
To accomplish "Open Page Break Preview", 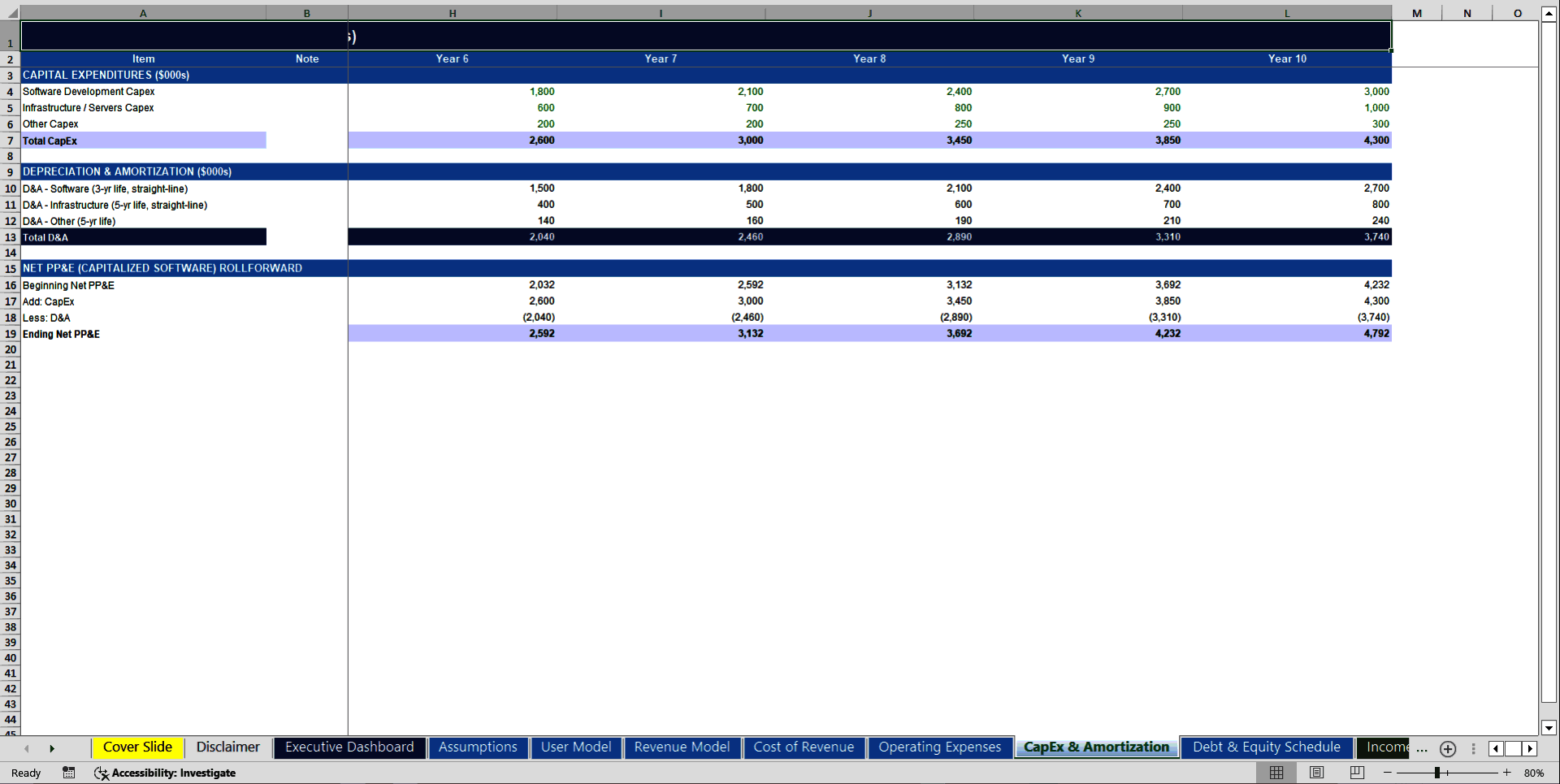I will (1355, 773).
